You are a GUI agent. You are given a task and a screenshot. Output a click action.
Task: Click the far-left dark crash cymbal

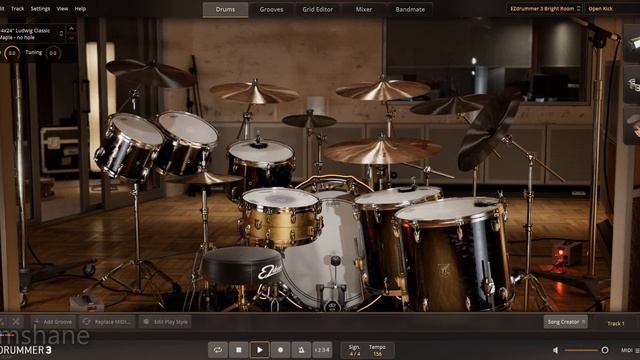tap(149, 73)
